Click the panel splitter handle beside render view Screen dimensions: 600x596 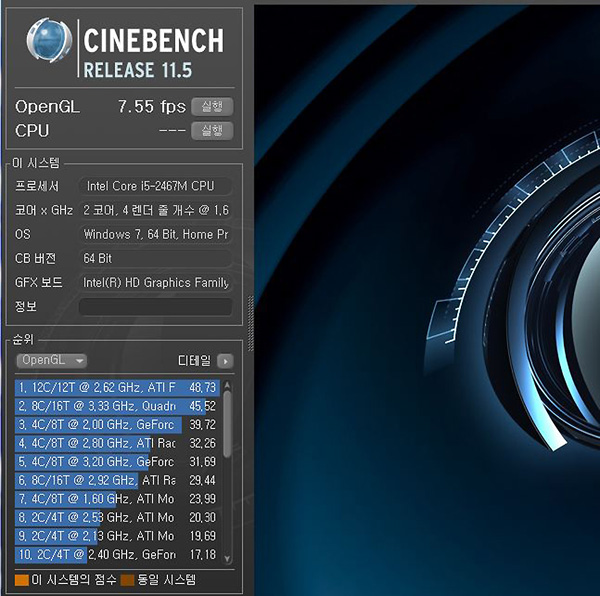tap(251, 324)
